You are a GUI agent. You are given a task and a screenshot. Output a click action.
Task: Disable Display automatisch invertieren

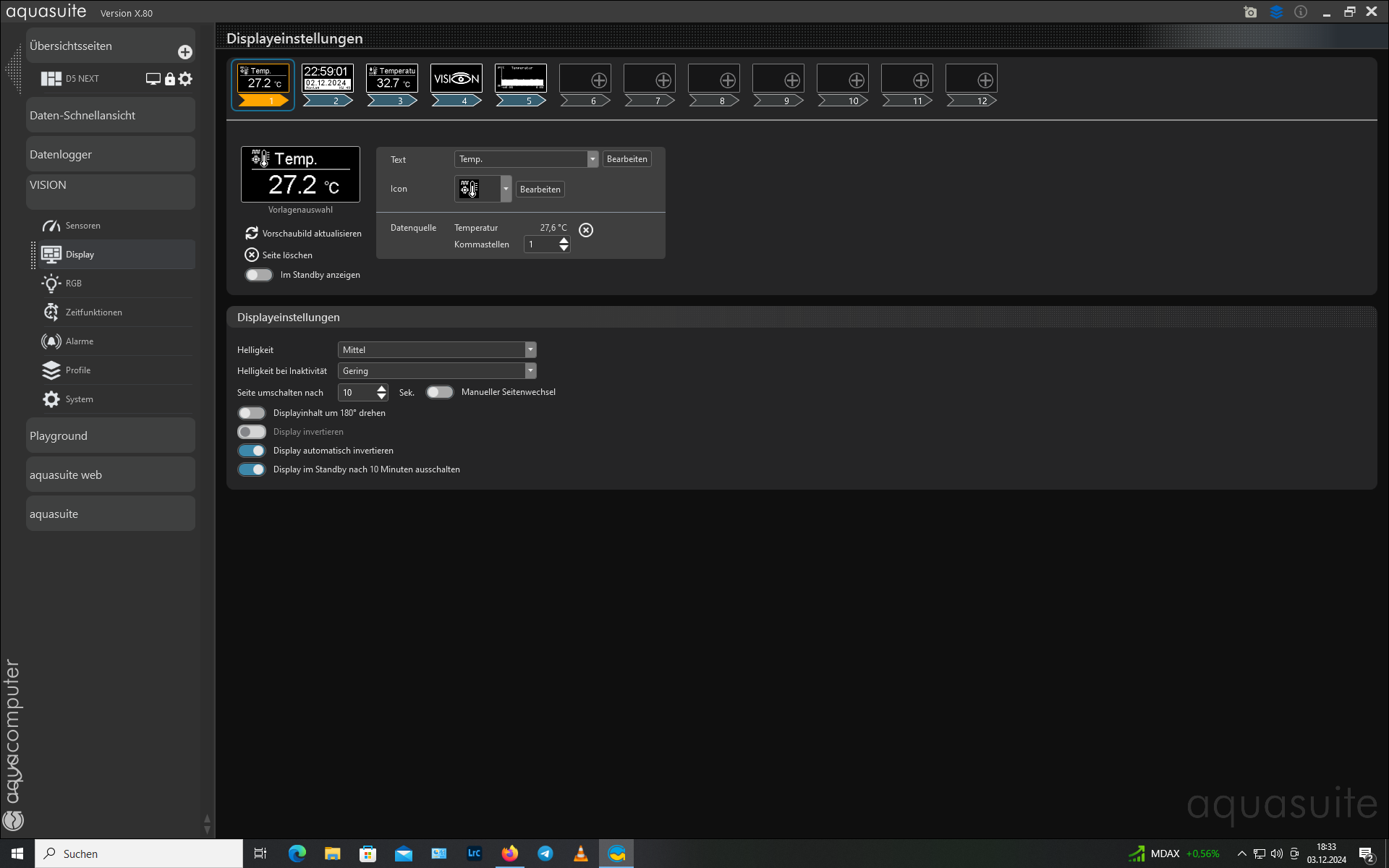[252, 451]
